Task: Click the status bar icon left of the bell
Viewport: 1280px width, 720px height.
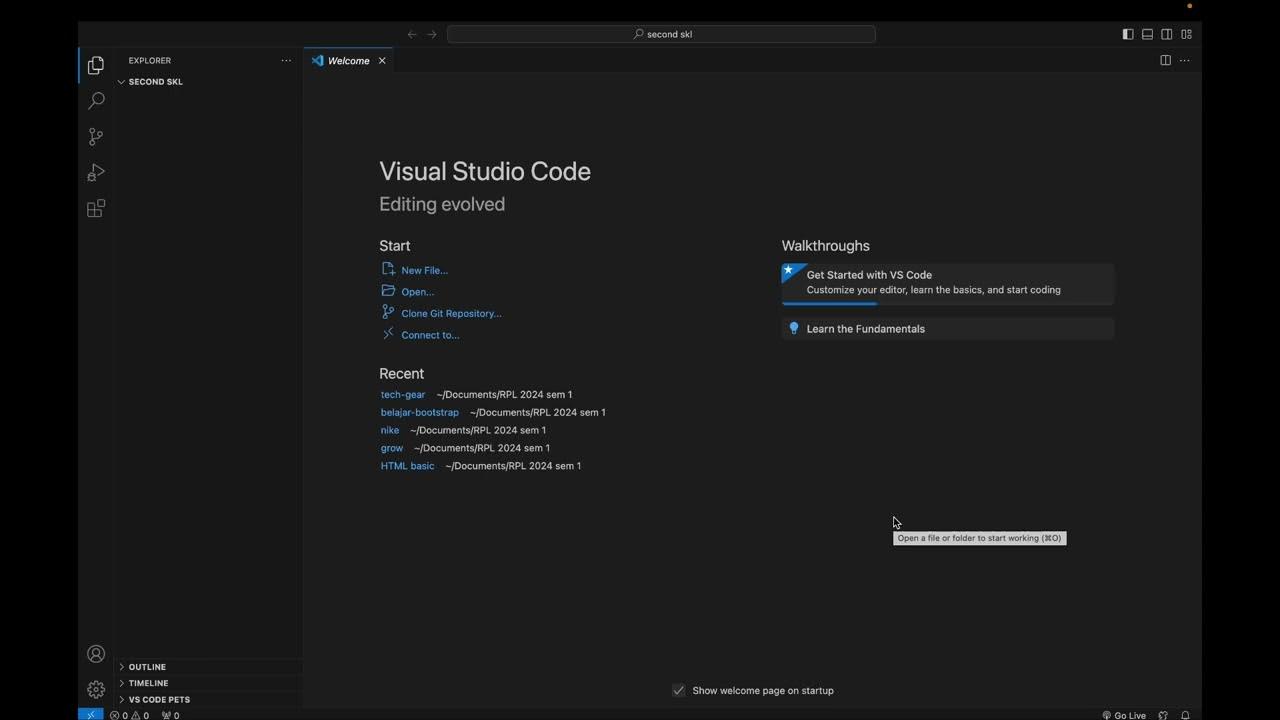Action: coord(1163,715)
